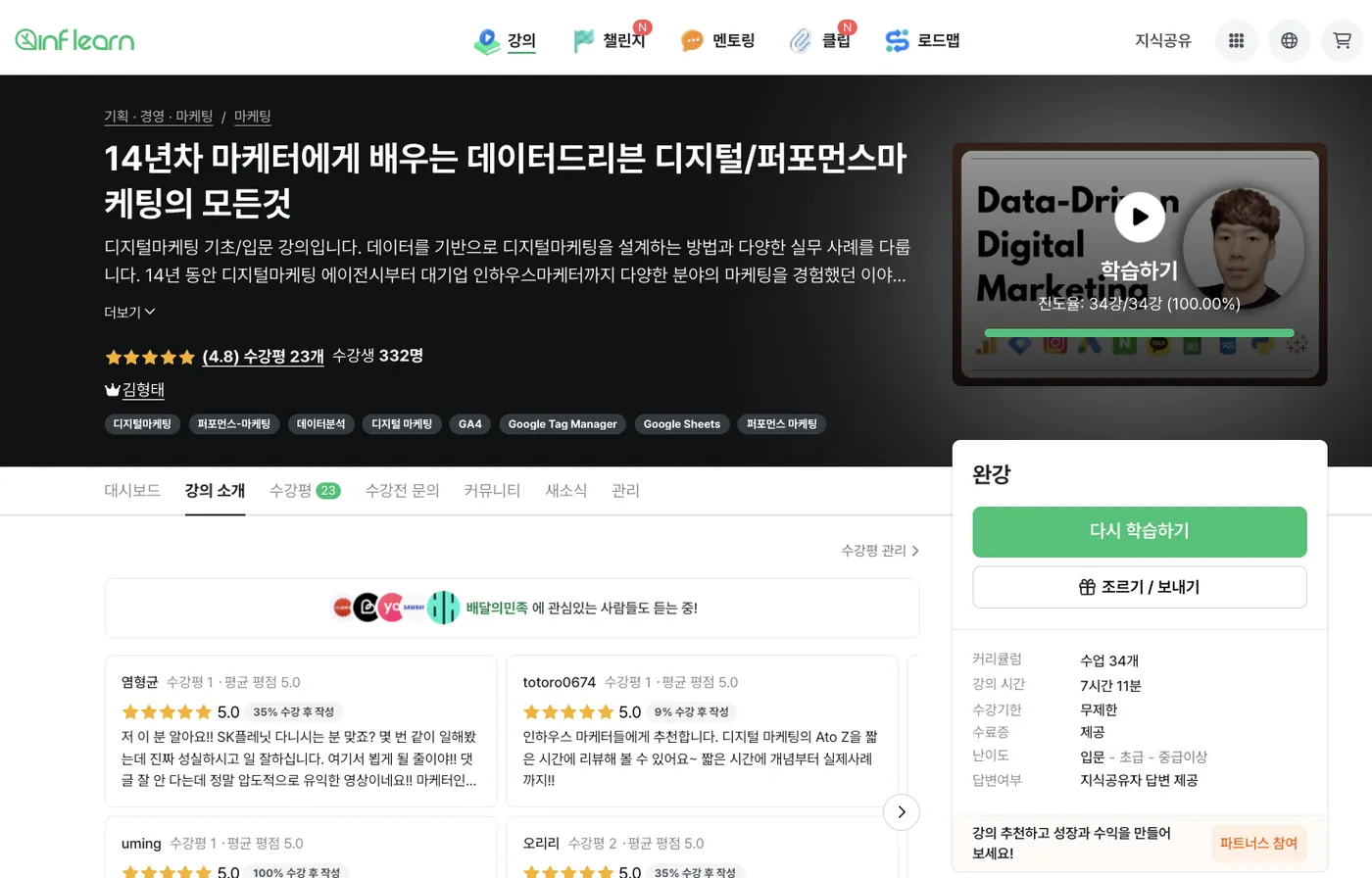Image resolution: width=1372 pixels, height=878 pixels.
Task: Open the apps grid icon in header
Action: click(1237, 40)
